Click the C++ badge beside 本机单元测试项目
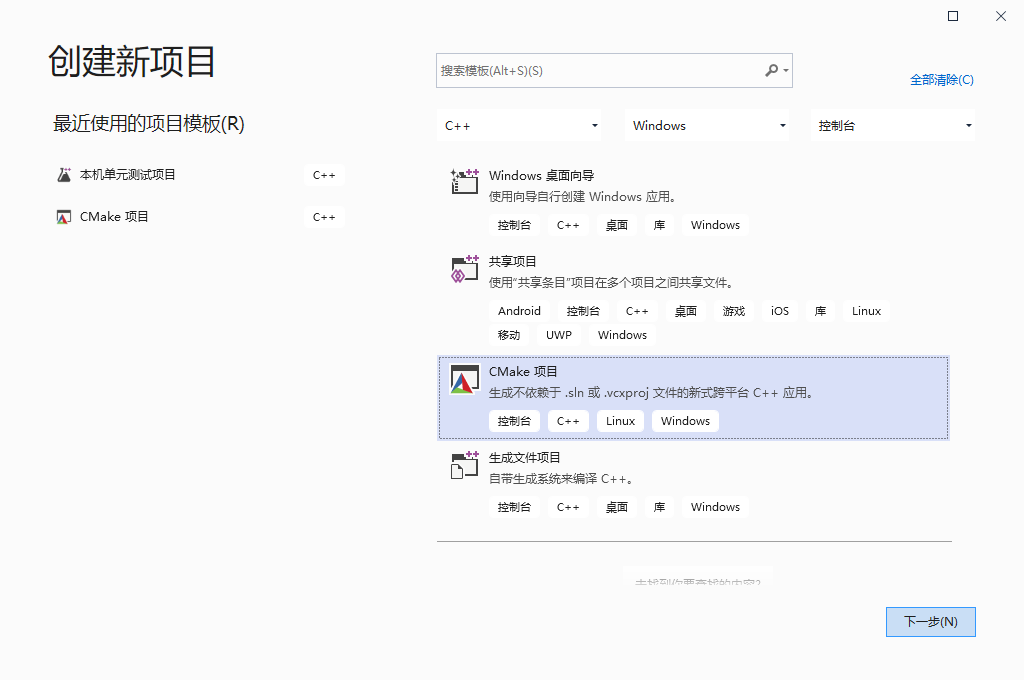The image size is (1024, 680). (x=324, y=175)
